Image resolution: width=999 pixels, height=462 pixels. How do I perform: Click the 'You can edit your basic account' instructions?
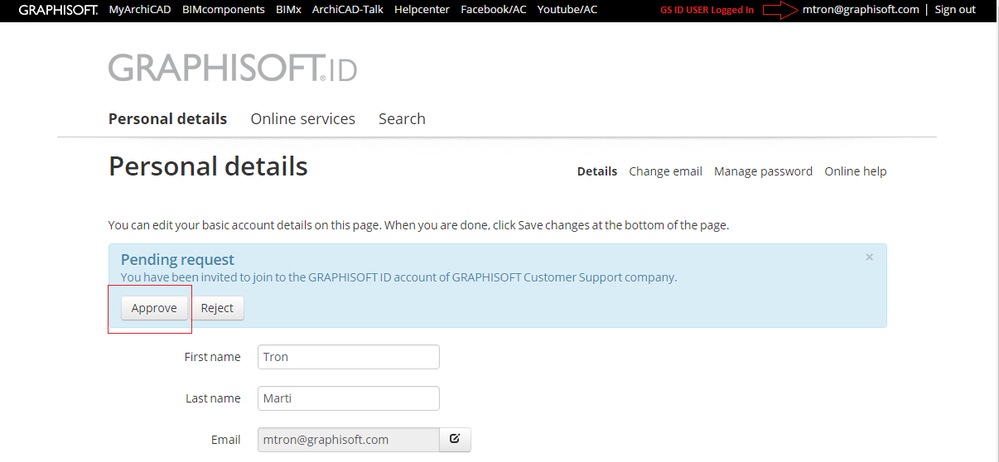point(419,225)
